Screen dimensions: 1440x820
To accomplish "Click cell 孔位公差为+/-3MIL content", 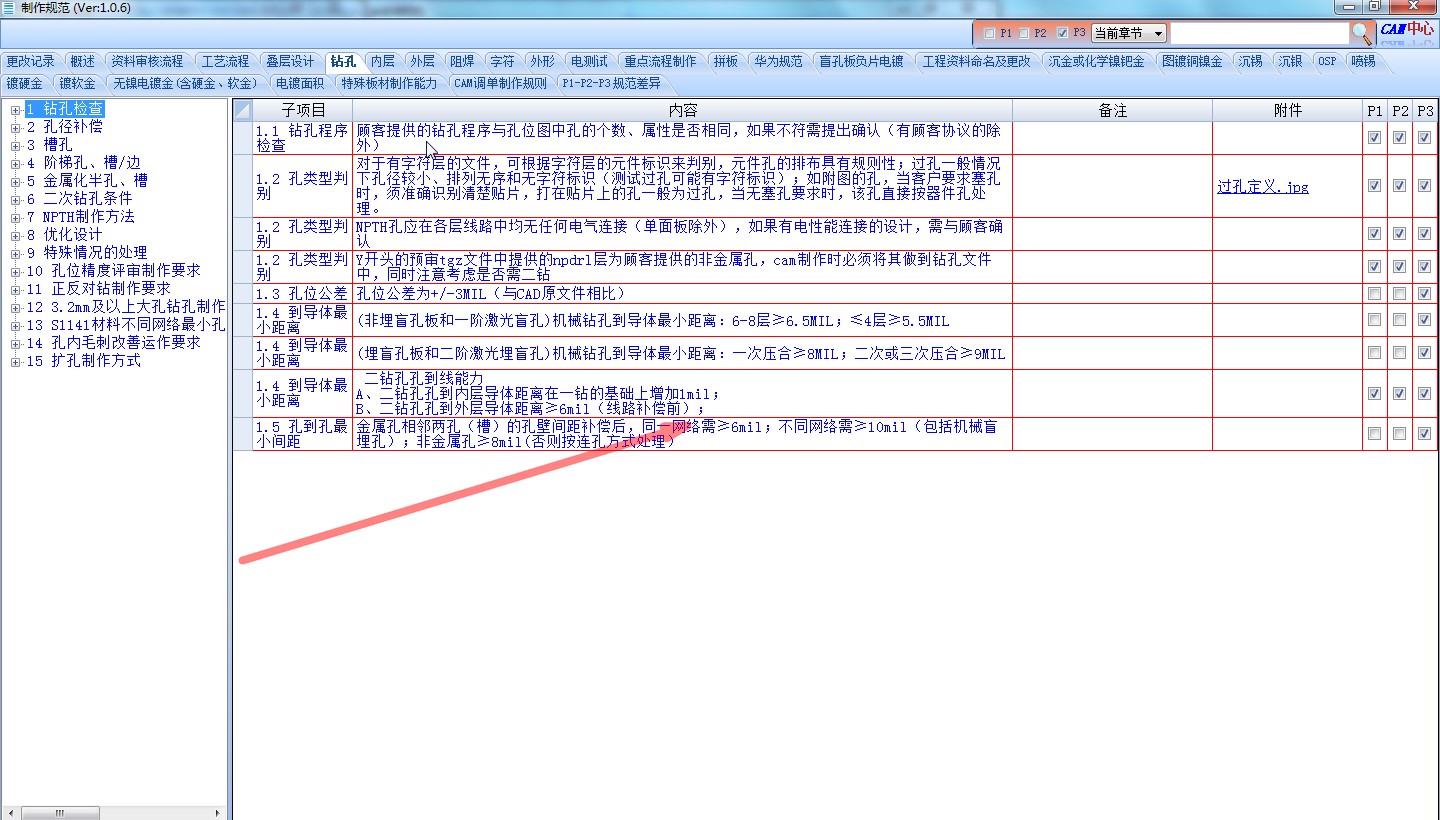I will coord(683,294).
